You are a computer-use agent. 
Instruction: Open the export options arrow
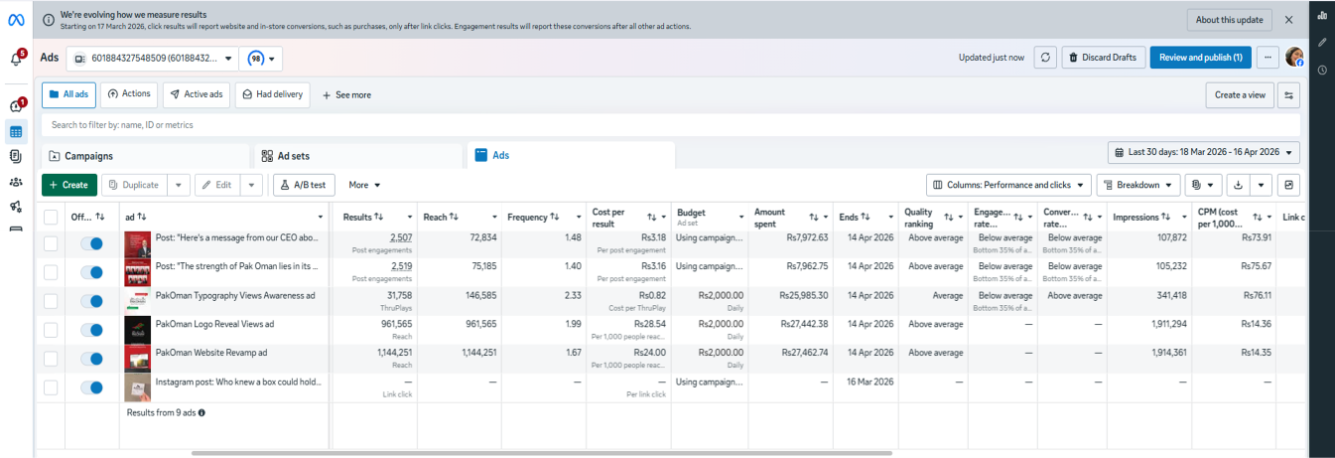click(x=1261, y=185)
